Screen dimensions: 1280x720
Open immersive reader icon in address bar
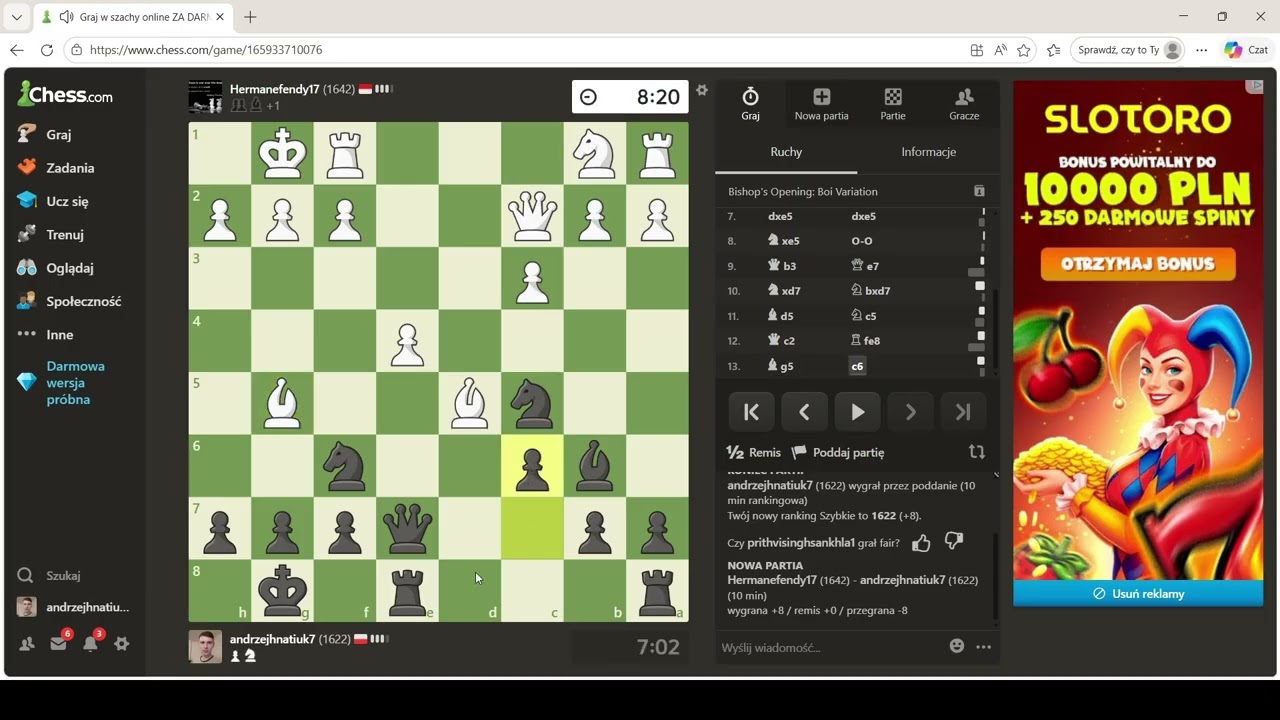1000,50
